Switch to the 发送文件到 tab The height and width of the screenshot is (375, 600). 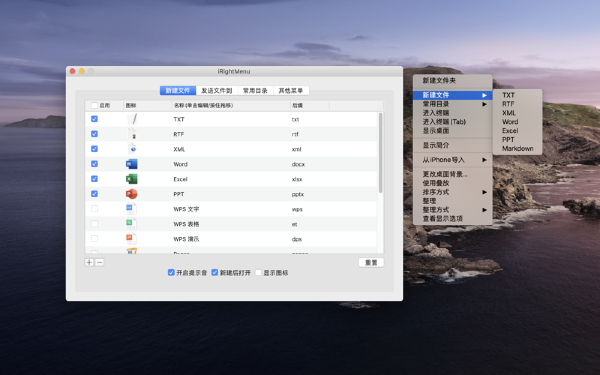point(217,91)
